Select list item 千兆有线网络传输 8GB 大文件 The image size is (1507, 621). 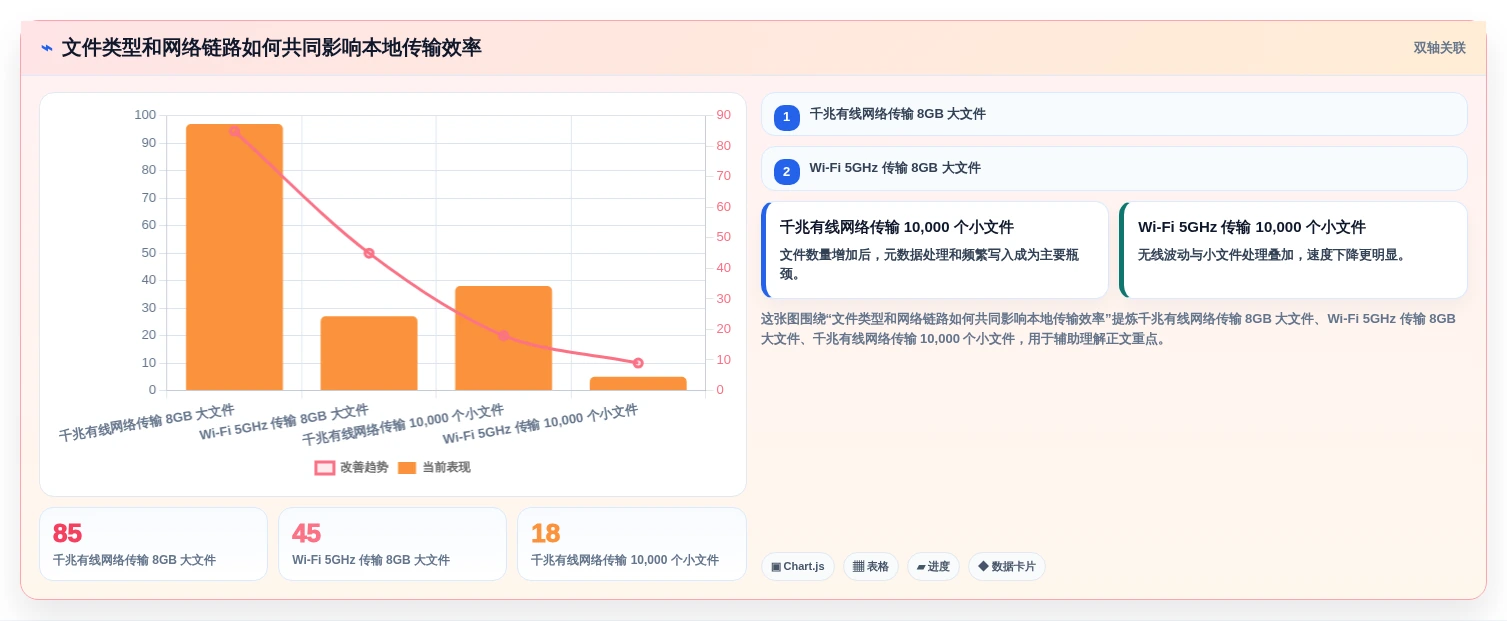click(x=1114, y=114)
